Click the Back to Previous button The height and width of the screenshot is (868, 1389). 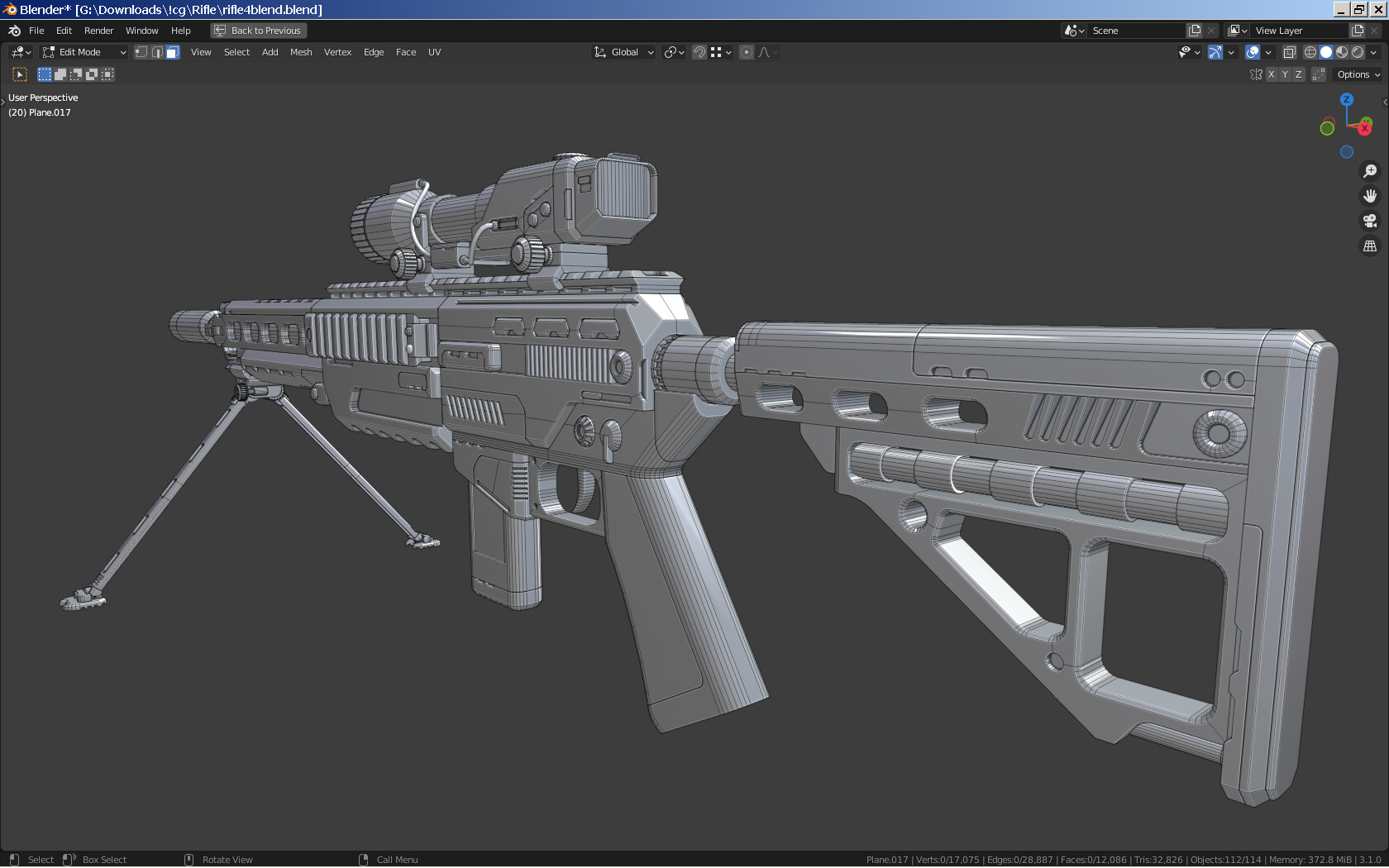[x=259, y=30]
